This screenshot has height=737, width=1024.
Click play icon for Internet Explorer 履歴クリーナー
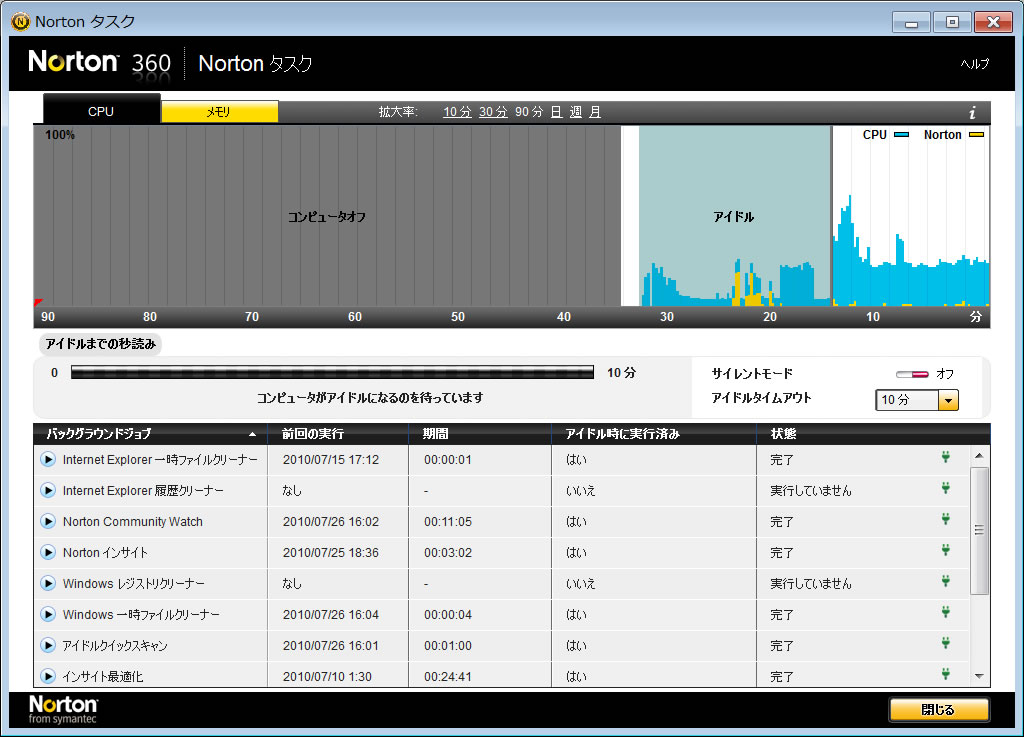tap(48, 491)
